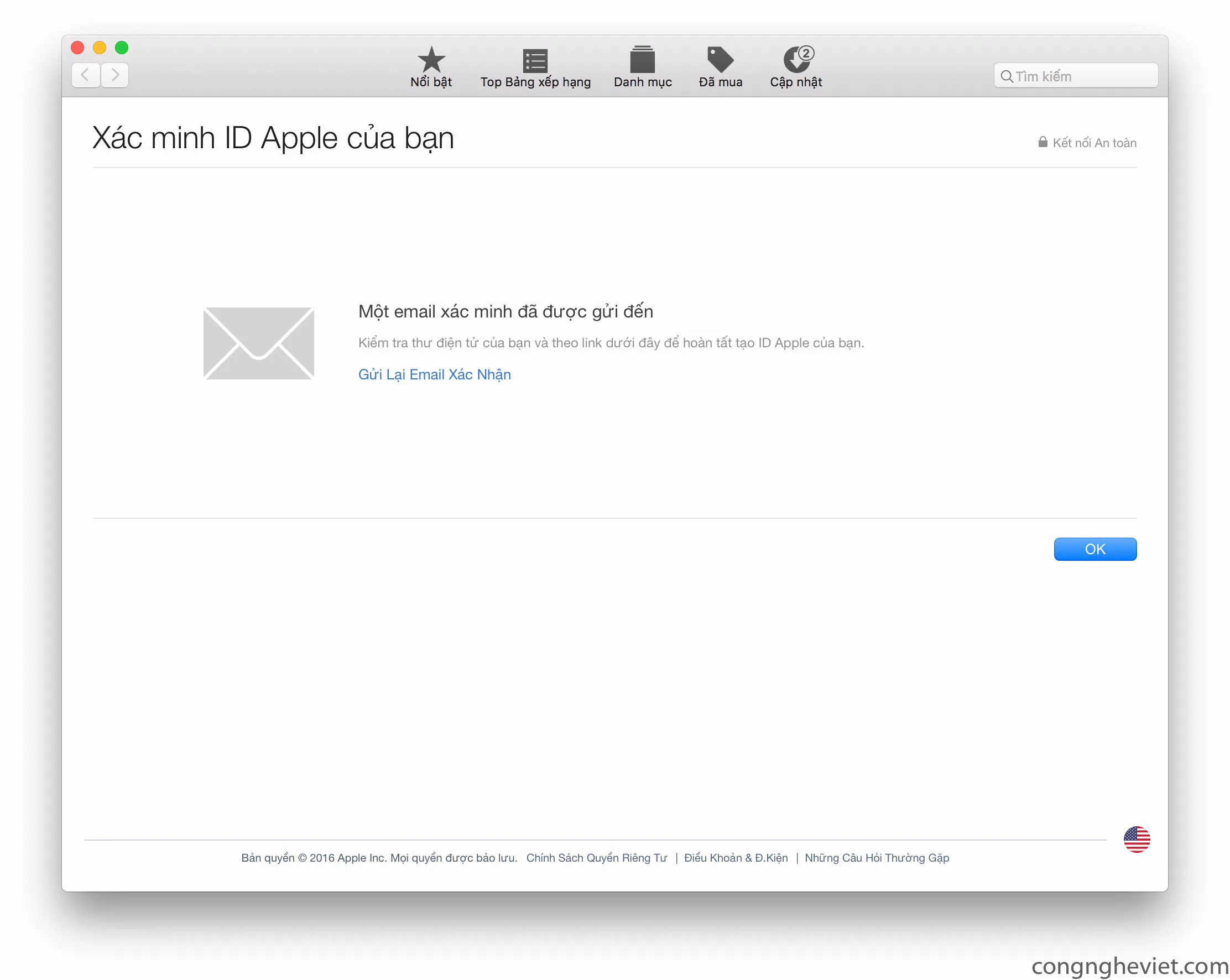Open Chính Sách Quyền Riêng Tư link
Image resolution: width=1230 pixels, height=980 pixels.
tap(596, 857)
